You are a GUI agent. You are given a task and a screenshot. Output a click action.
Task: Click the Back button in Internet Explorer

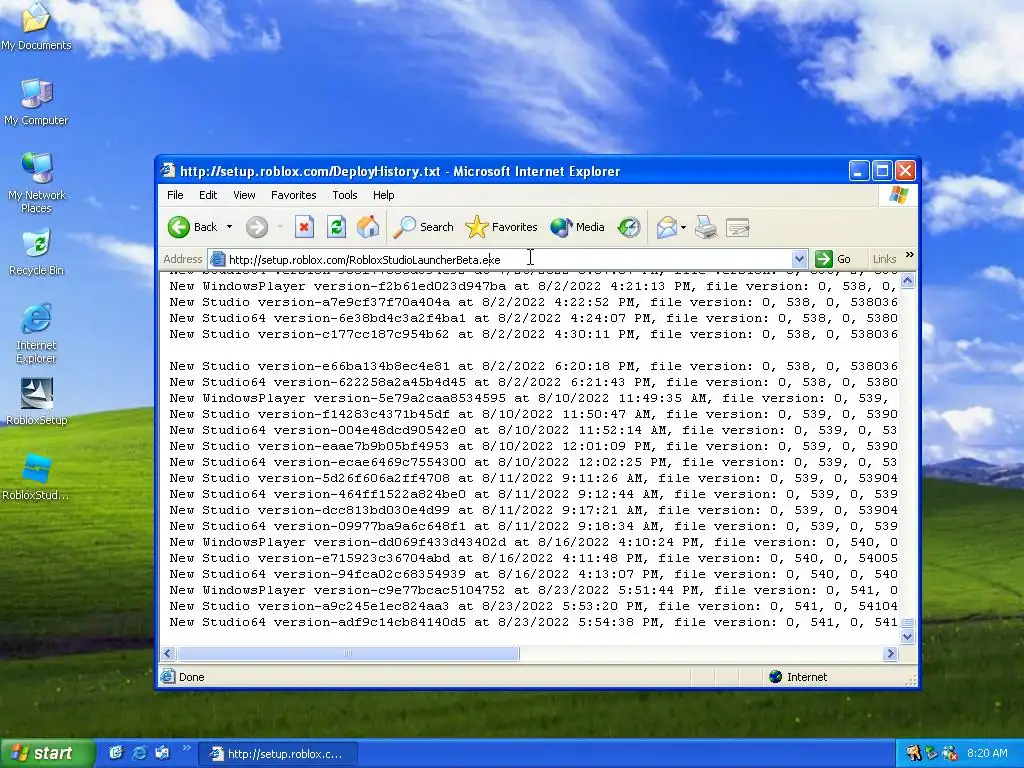tap(192, 227)
